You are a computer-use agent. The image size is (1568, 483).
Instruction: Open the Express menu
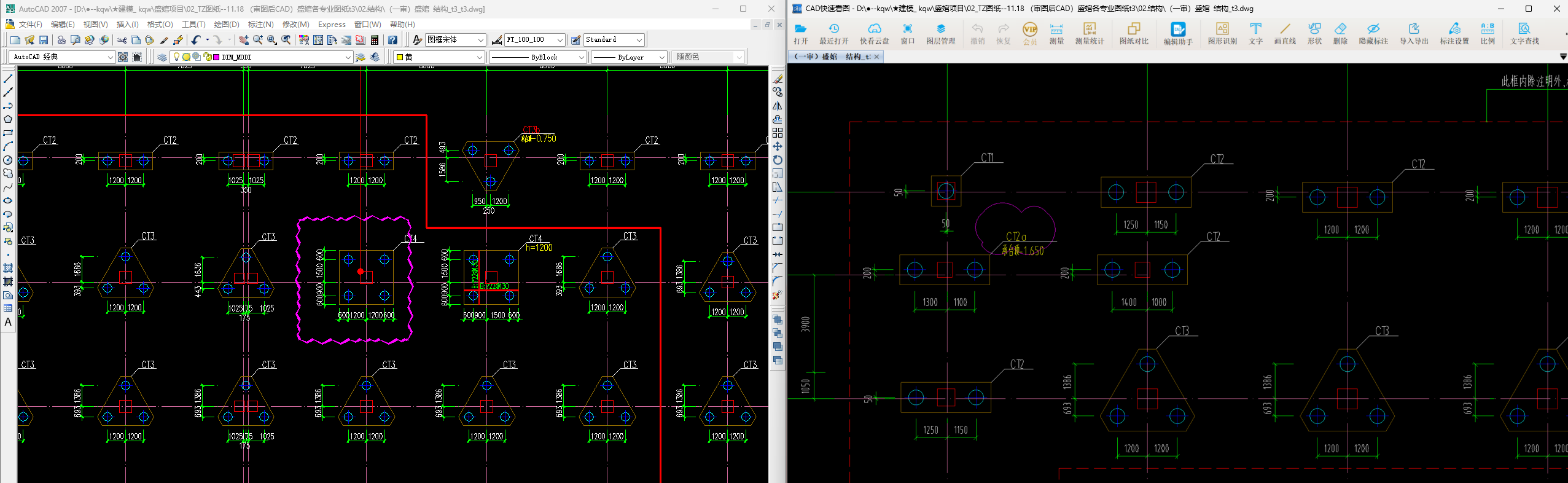(332, 25)
